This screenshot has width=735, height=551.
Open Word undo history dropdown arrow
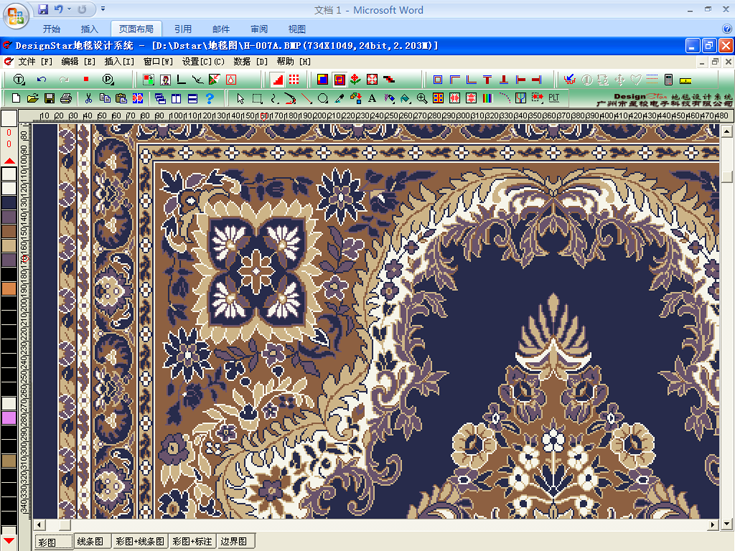point(69,9)
